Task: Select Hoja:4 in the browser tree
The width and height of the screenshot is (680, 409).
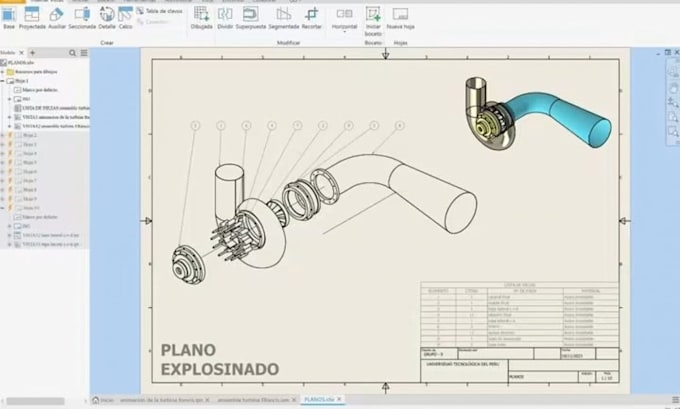Action: [26, 154]
